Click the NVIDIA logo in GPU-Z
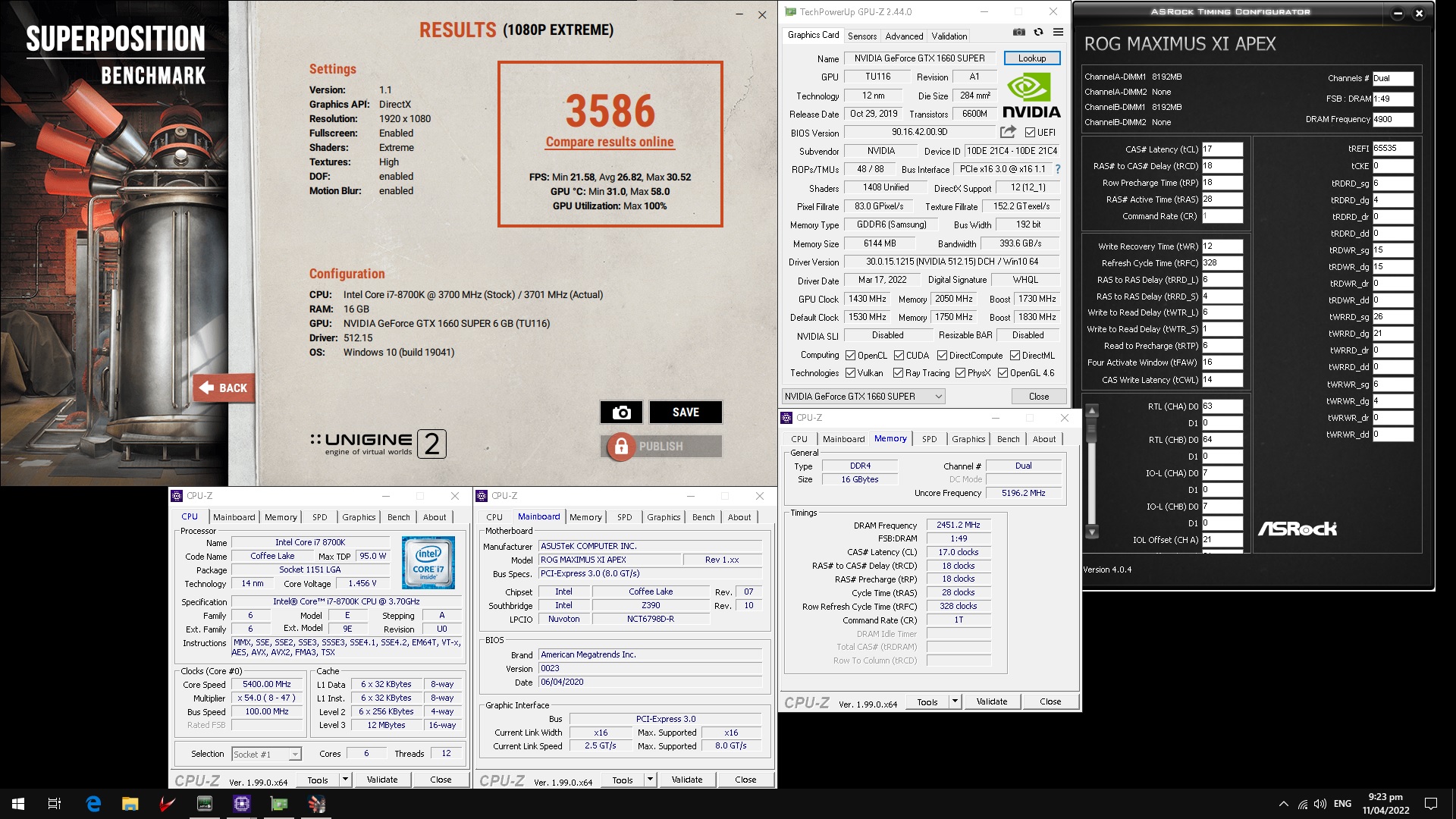The width and height of the screenshot is (1456, 819). pos(1031,95)
